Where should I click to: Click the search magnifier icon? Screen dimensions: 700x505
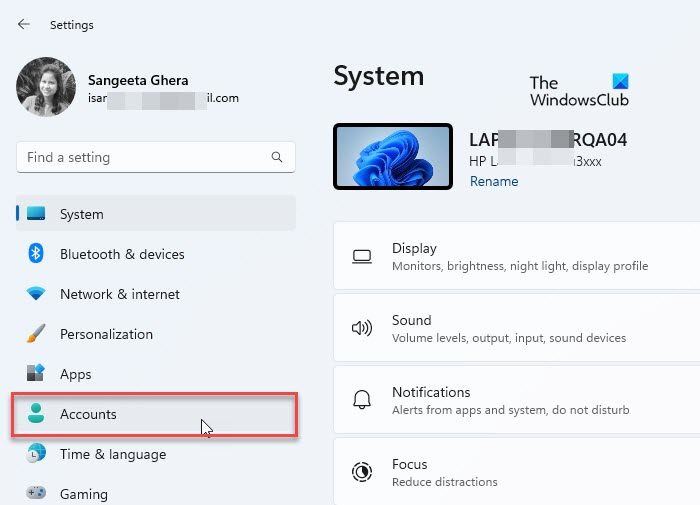pos(277,157)
